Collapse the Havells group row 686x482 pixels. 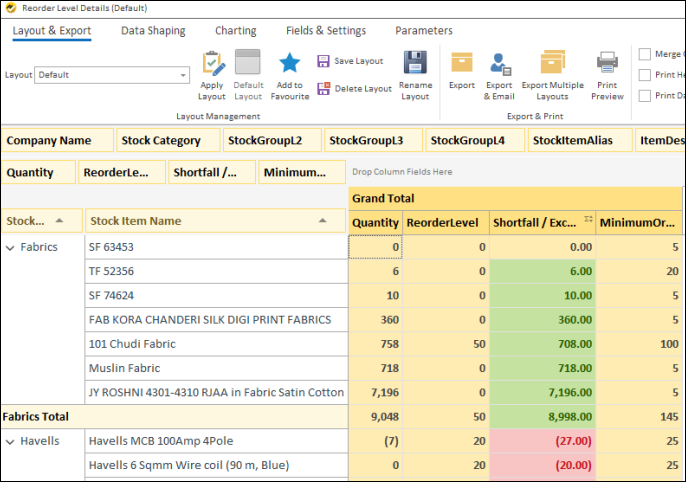[x=10, y=441]
